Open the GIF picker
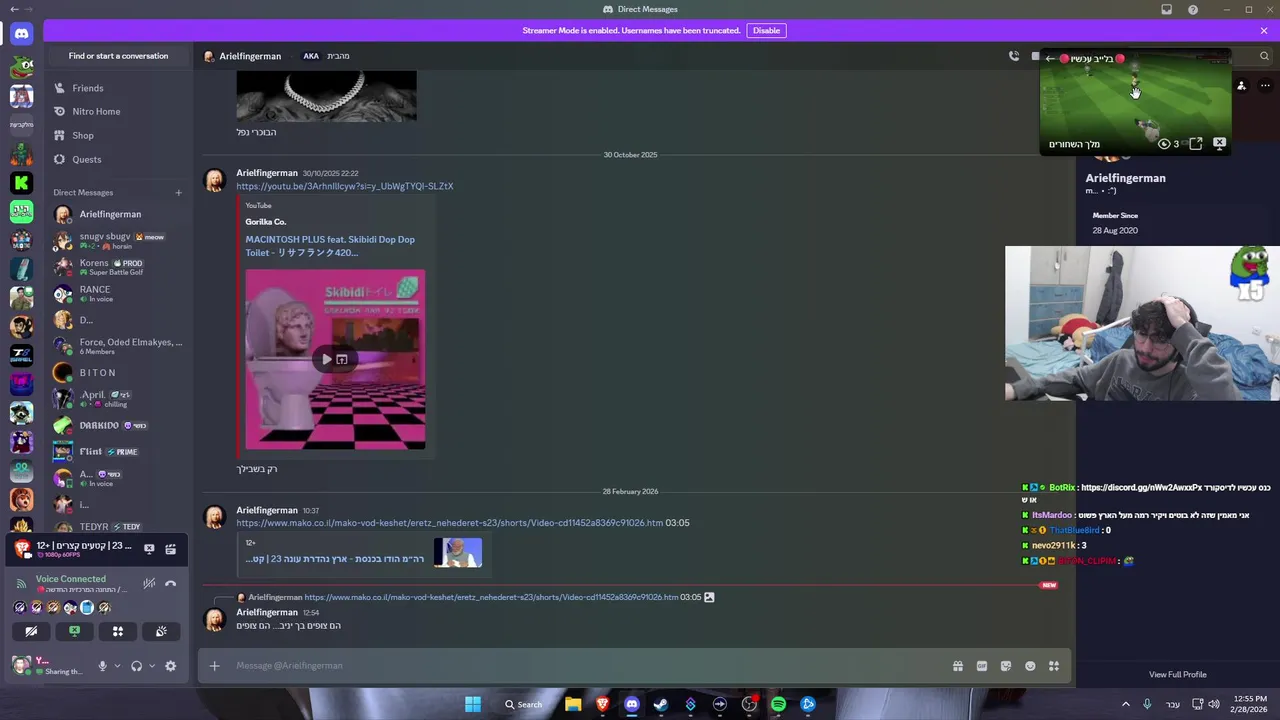Viewport: 1280px width, 720px height. [982, 666]
